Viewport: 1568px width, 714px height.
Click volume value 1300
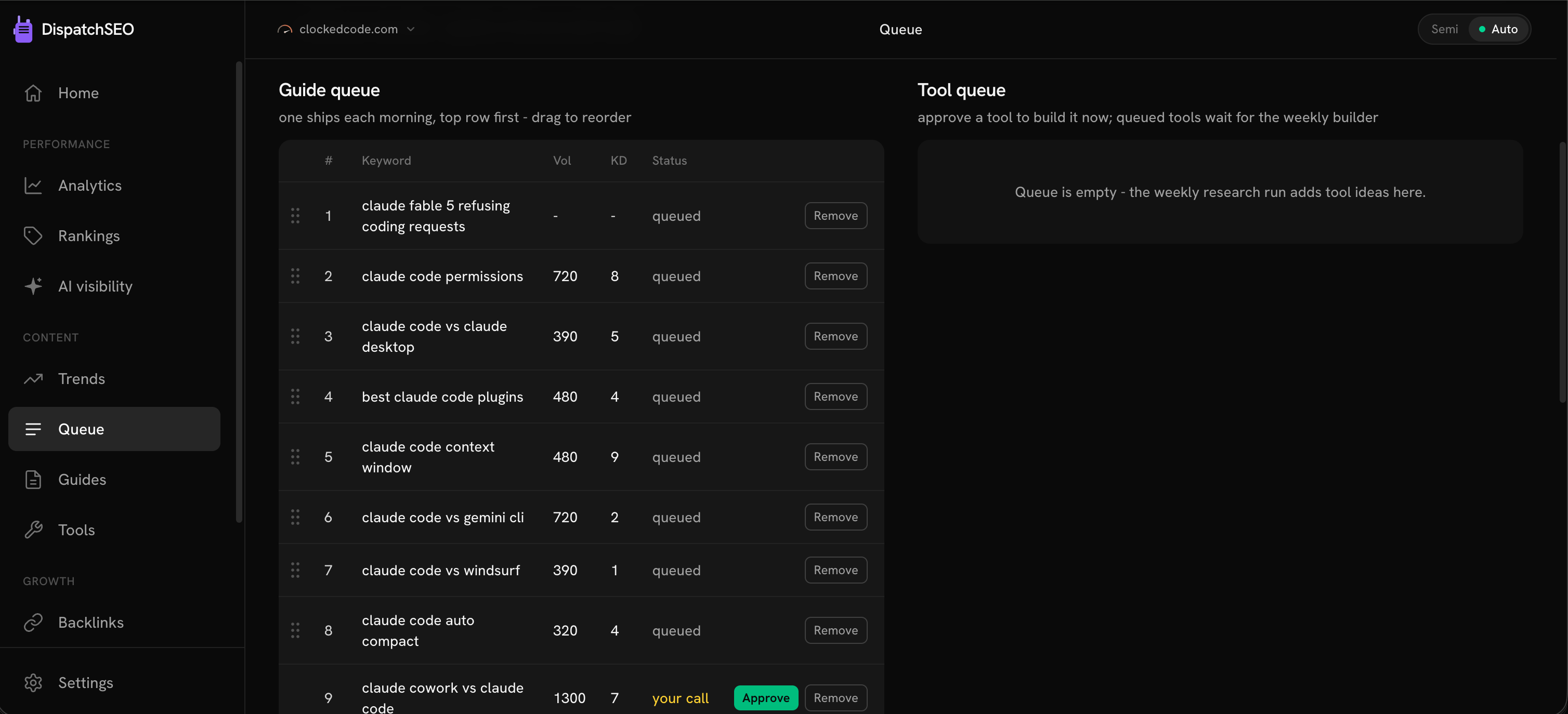(x=569, y=698)
